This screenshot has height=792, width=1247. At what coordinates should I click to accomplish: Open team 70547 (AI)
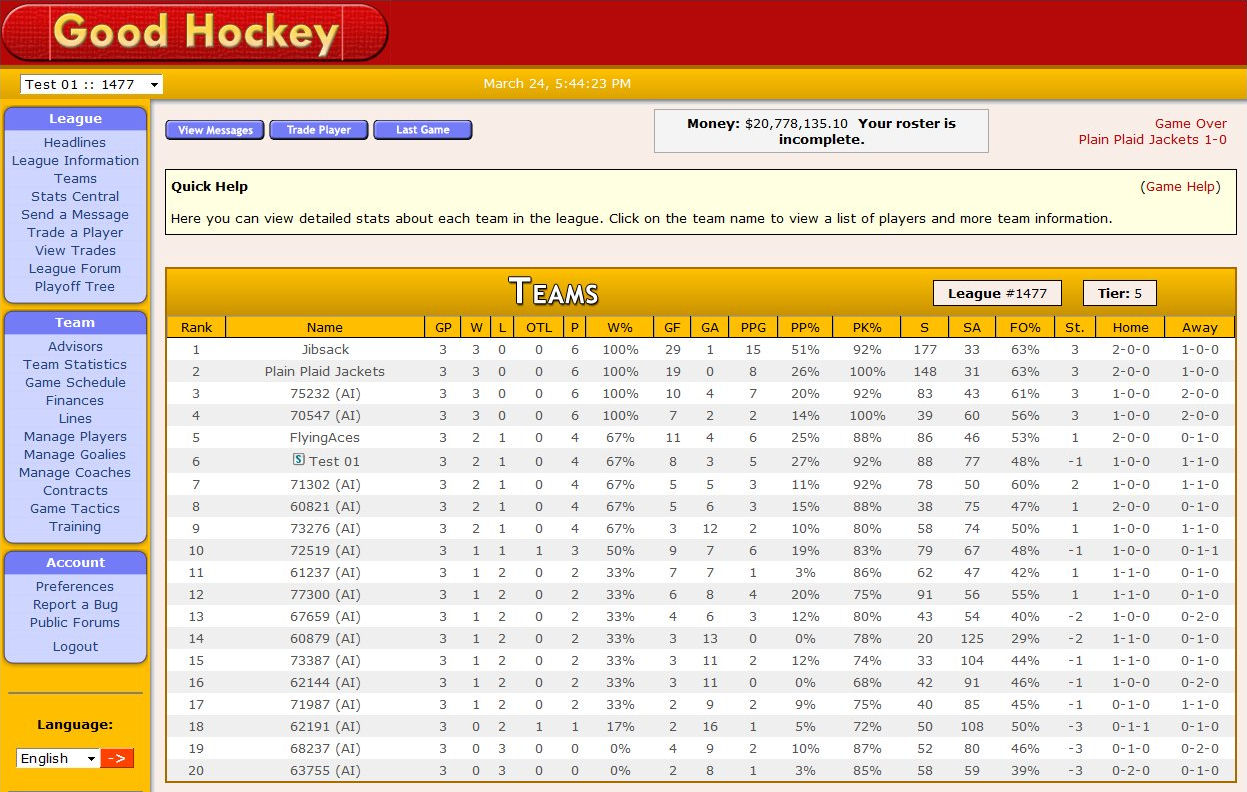pyautogui.click(x=325, y=416)
